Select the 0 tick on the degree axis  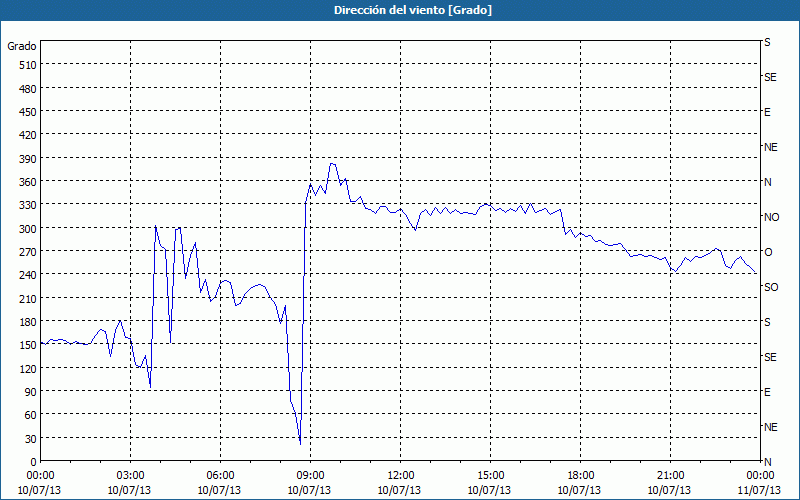pos(34,462)
